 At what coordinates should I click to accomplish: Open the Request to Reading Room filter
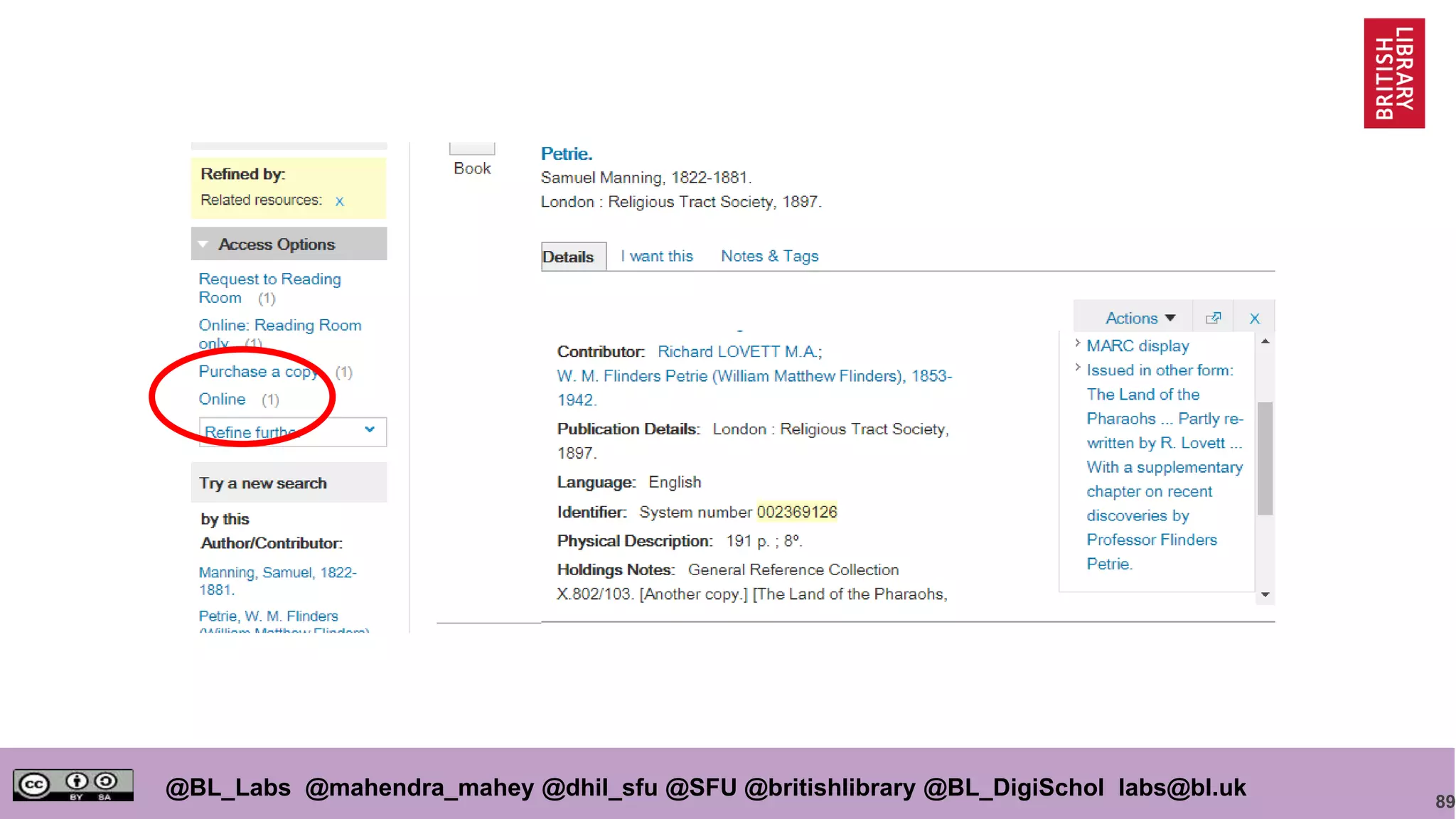coord(269,288)
